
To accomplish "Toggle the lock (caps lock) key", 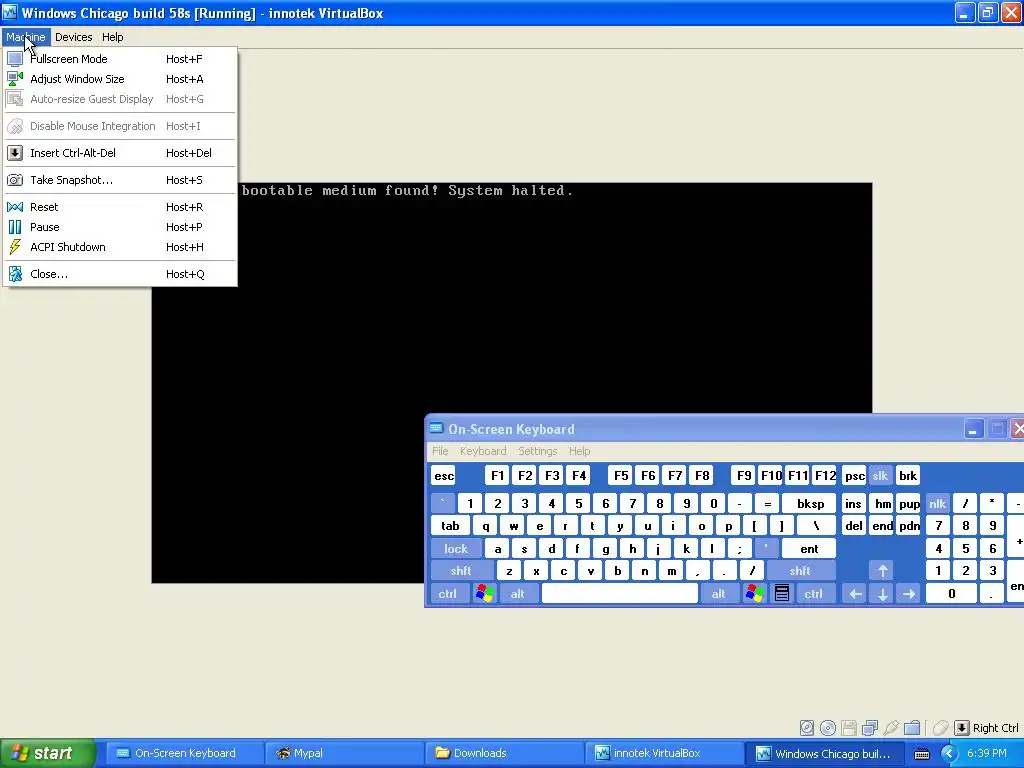I will [x=456, y=549].
